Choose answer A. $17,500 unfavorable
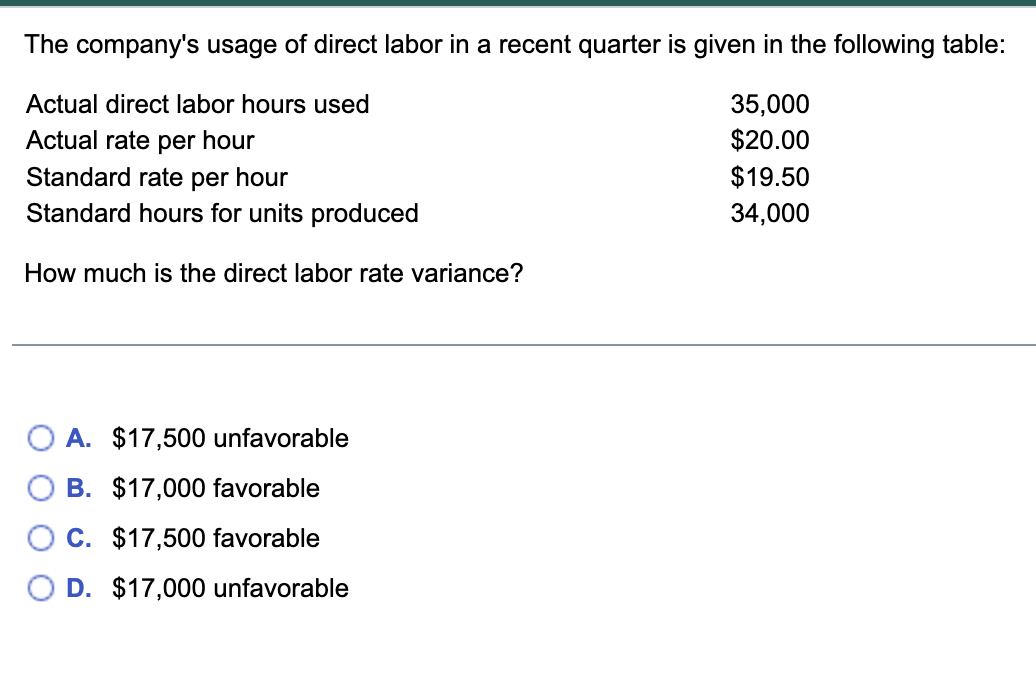1036x694 pixels. [230, 438]
